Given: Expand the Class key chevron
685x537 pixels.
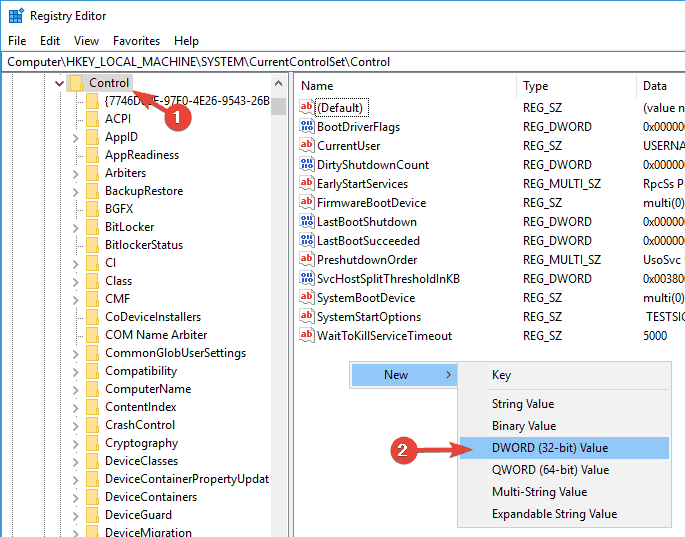Looking at the screenshot, I should point(78,281).
